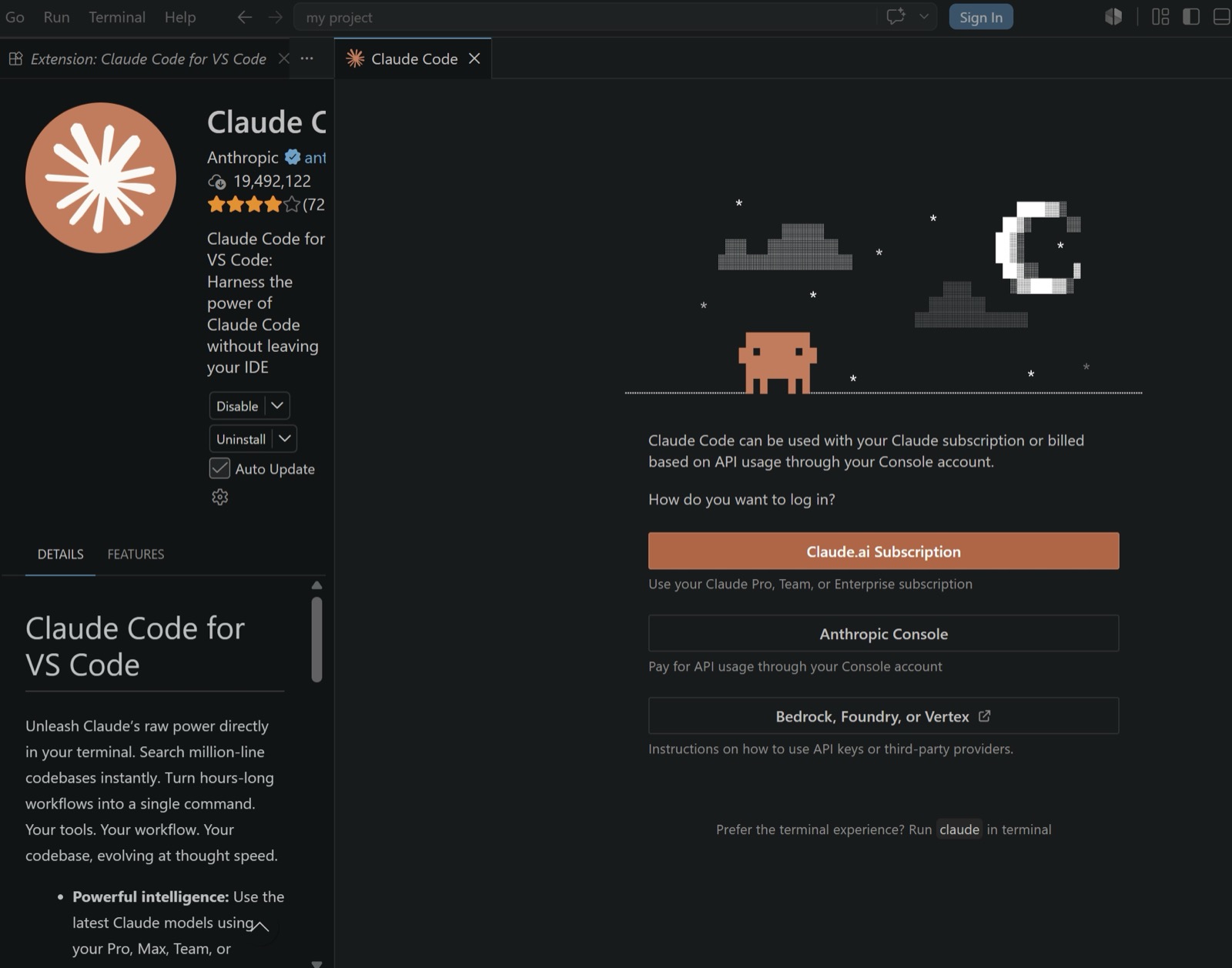Screen dimensions: 1232x968
Task: Click the Claude starburst icon on the tab
Action: coord(355,59)
